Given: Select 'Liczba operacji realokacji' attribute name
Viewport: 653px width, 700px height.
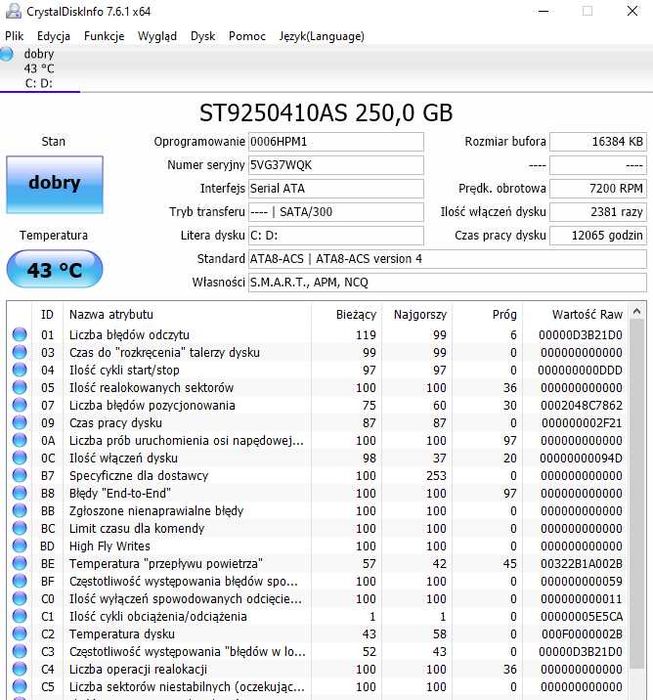Looking at the screenshot, I should [138, 669].
